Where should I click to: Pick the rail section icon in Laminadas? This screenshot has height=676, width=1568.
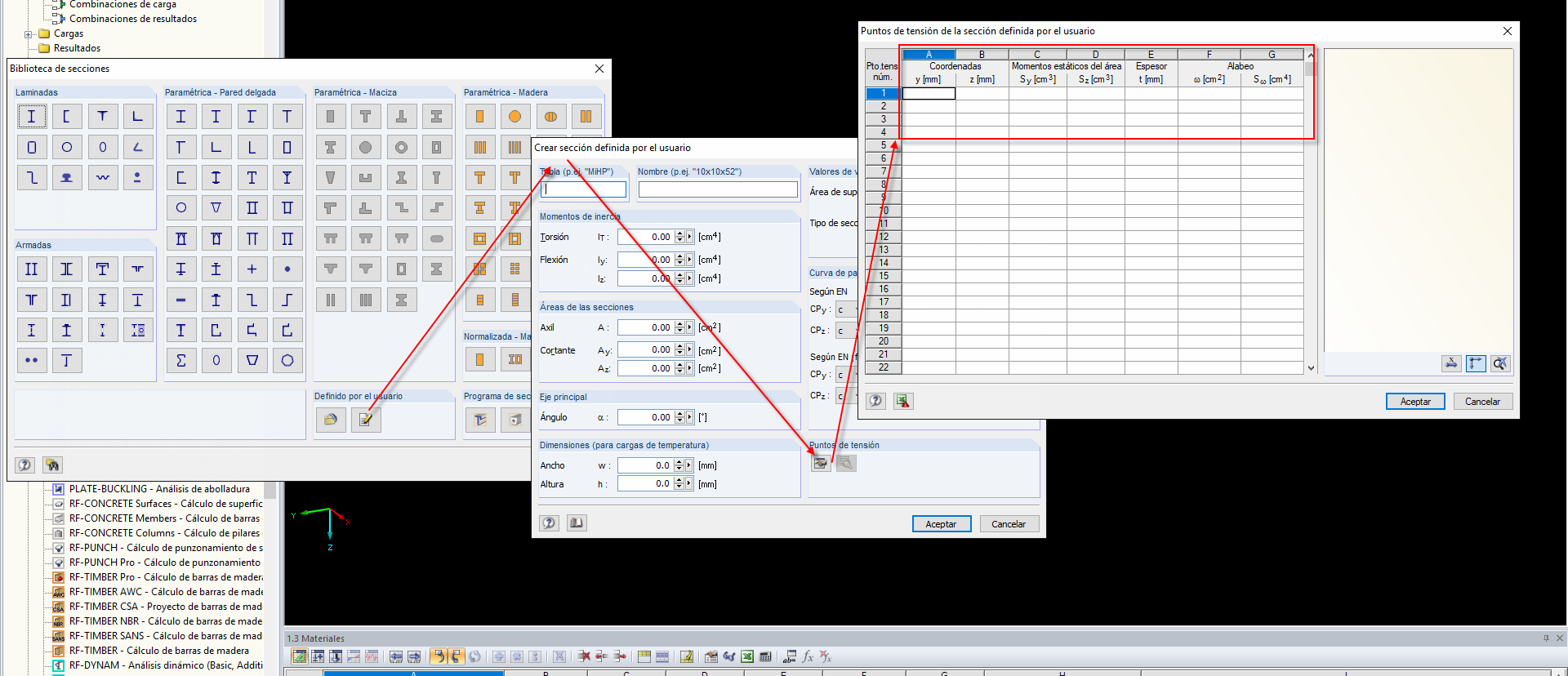pyautogui.click(x=67, y=177)
